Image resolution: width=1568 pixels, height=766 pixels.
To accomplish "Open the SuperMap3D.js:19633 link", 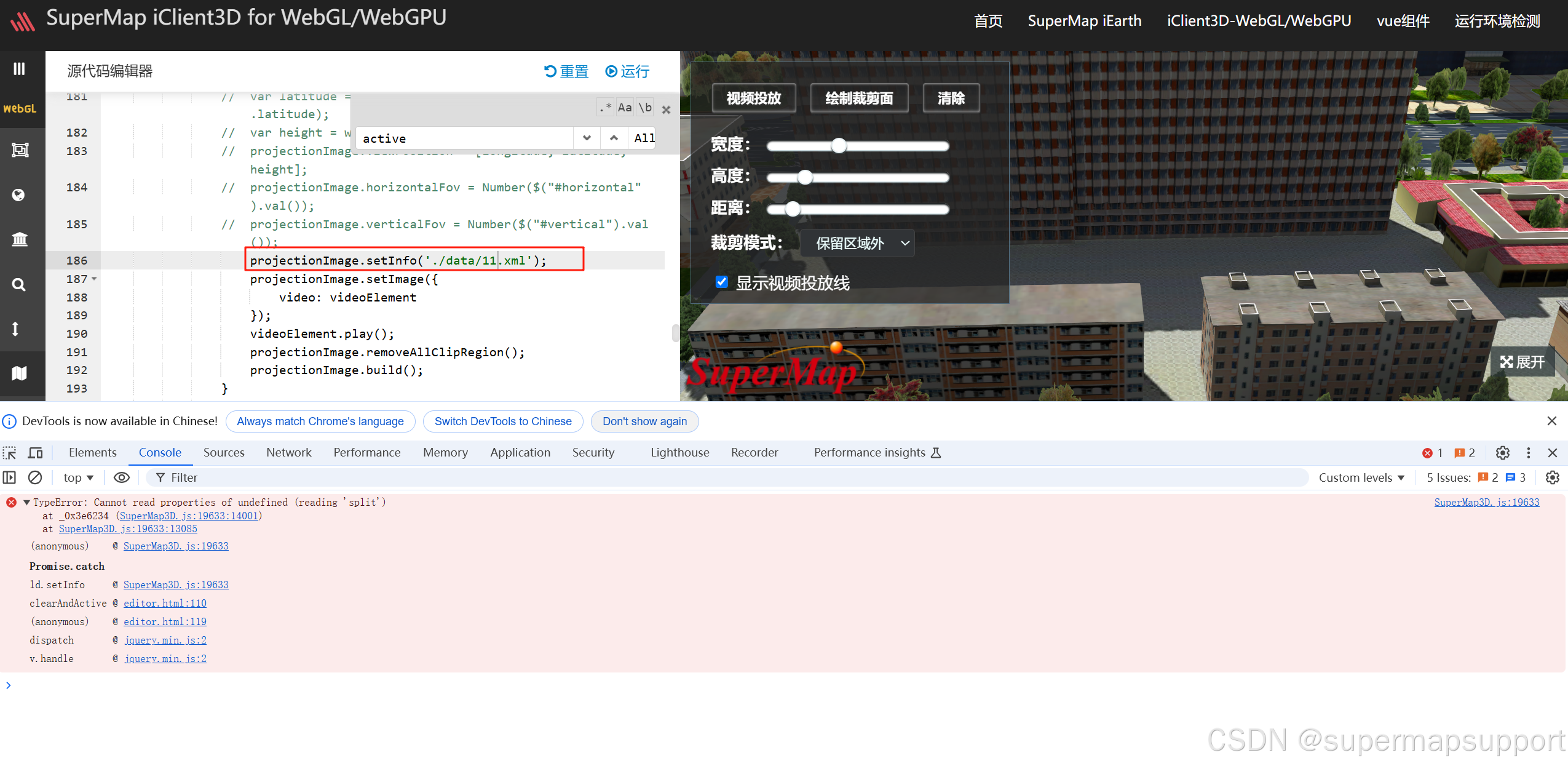I will click(x=1486, y=502).
